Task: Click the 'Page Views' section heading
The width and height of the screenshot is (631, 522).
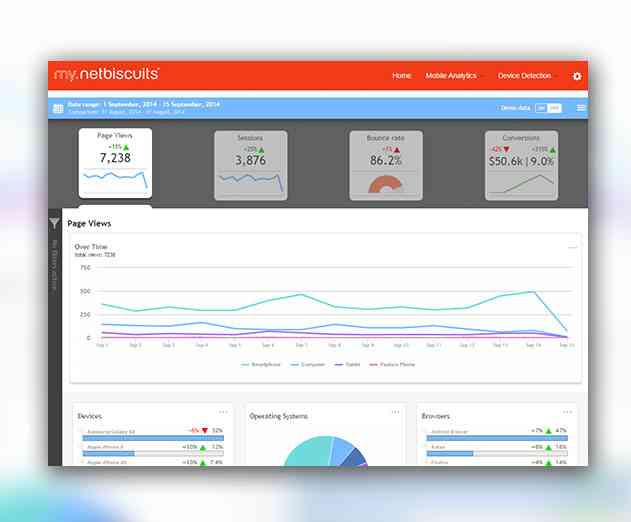Action: click(x=89, y=224)
